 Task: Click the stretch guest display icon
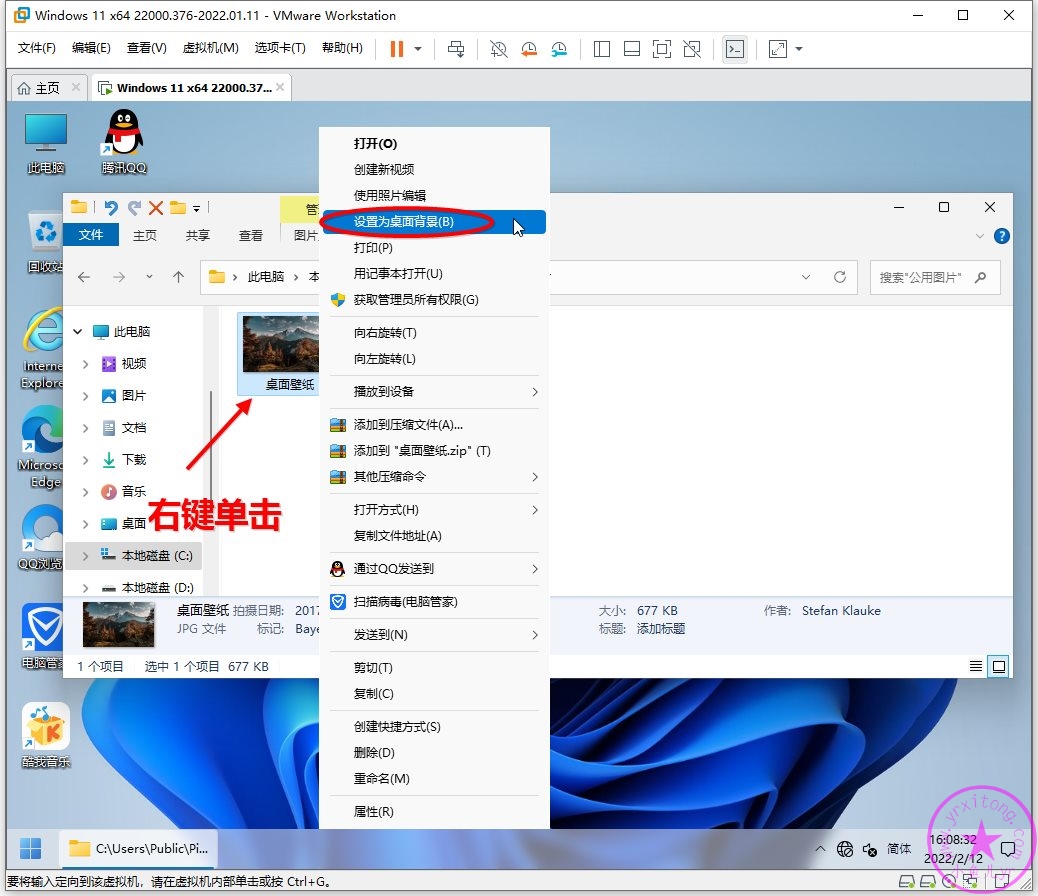(778, 49)
